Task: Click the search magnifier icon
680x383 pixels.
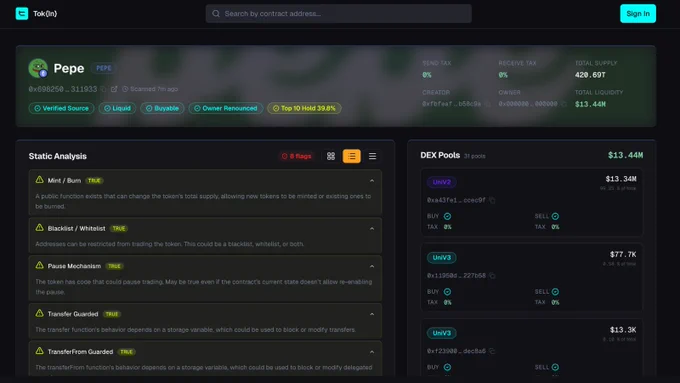Action: (x=216, y=13)
